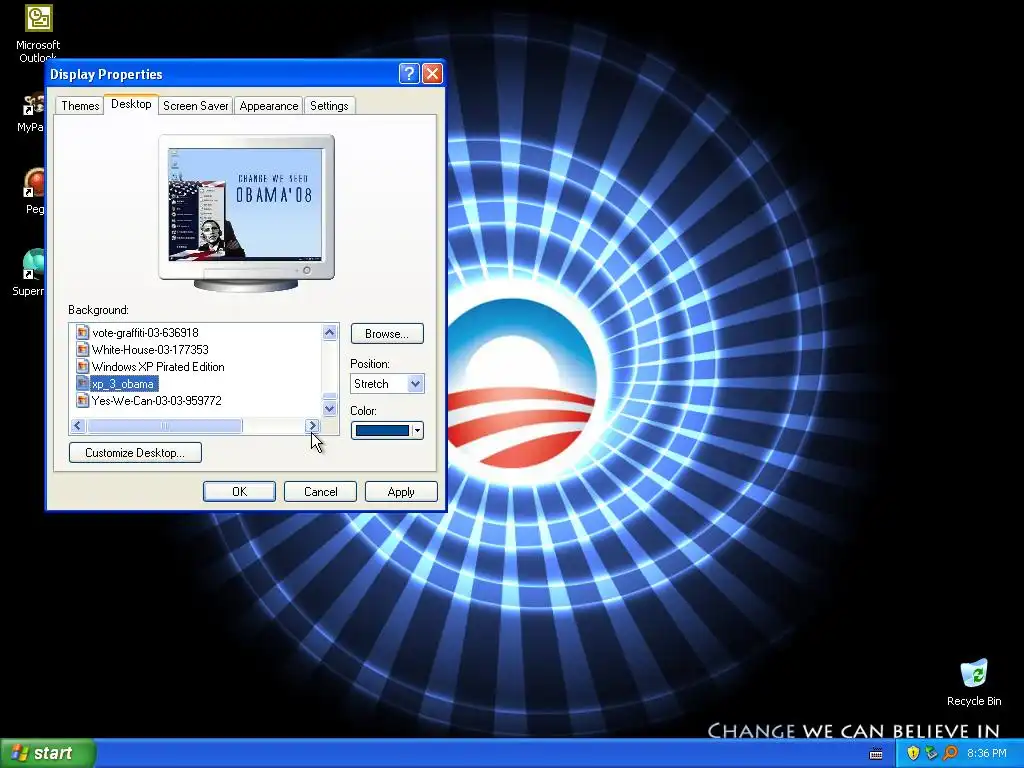Click the keyboard language bar icon
Viewport: 1024px width, 768px height.
click(876, 754)
